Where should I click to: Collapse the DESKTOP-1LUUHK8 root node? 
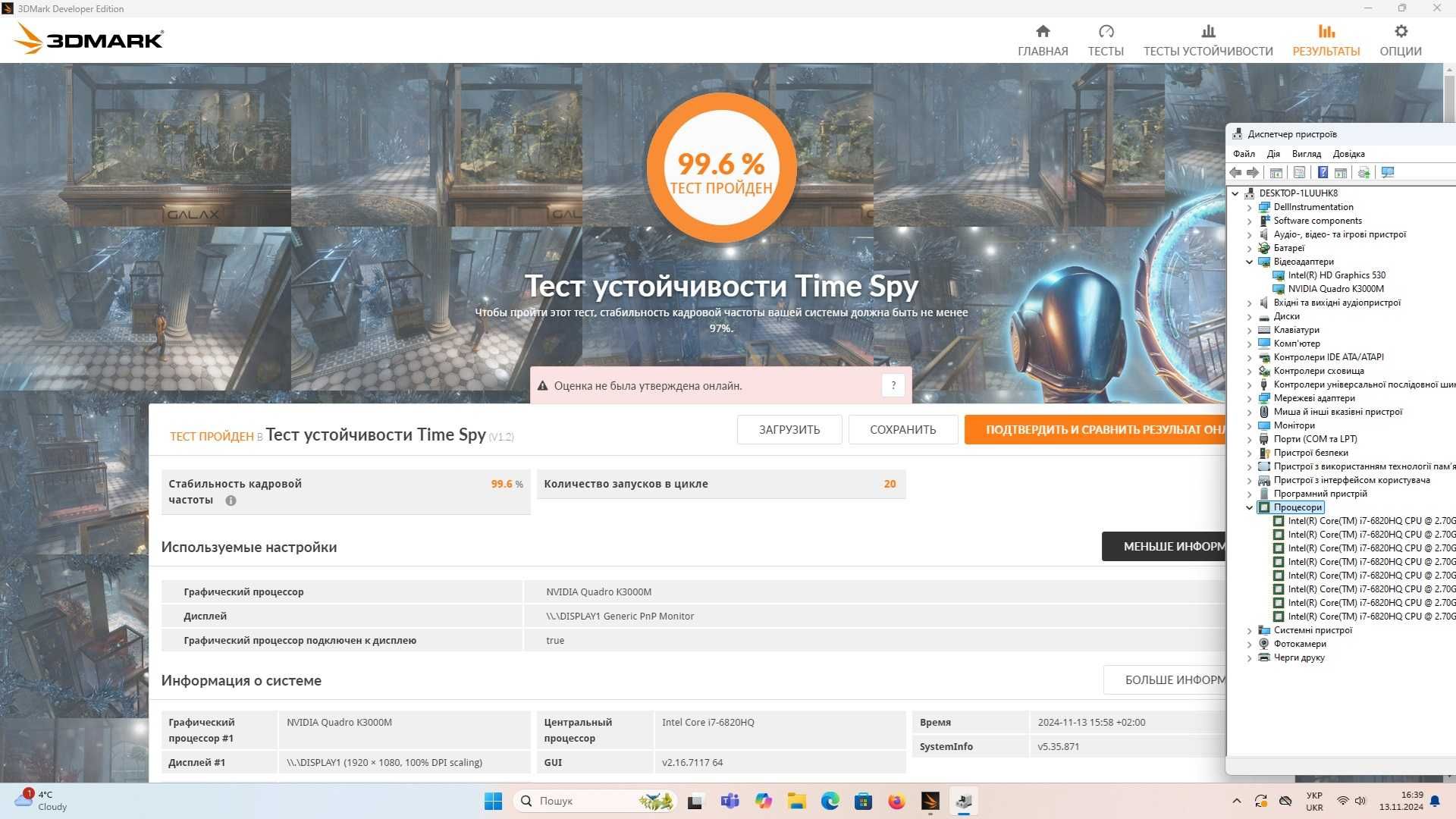[1235, 193]
